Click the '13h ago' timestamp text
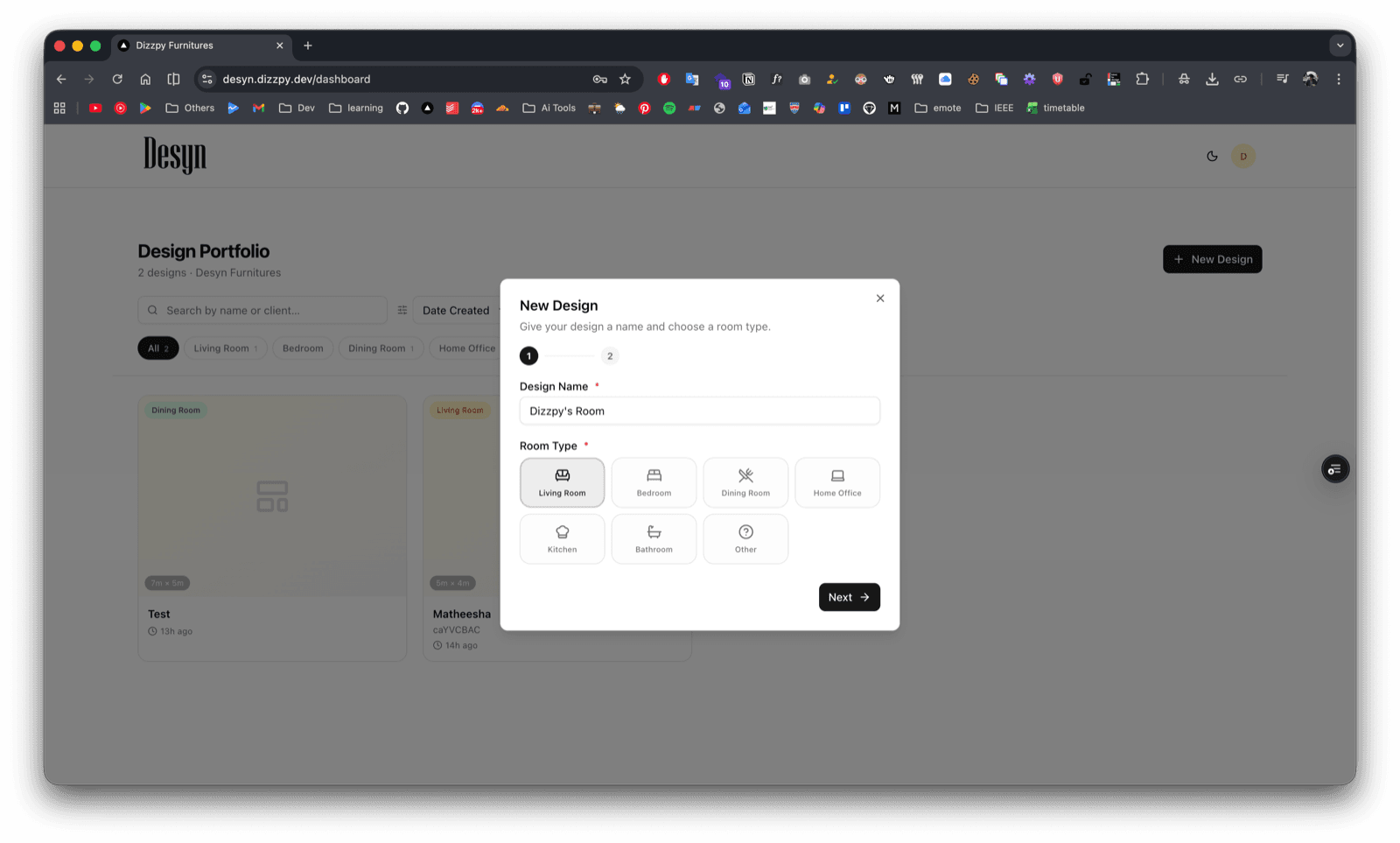 click(x=176, y=631)
